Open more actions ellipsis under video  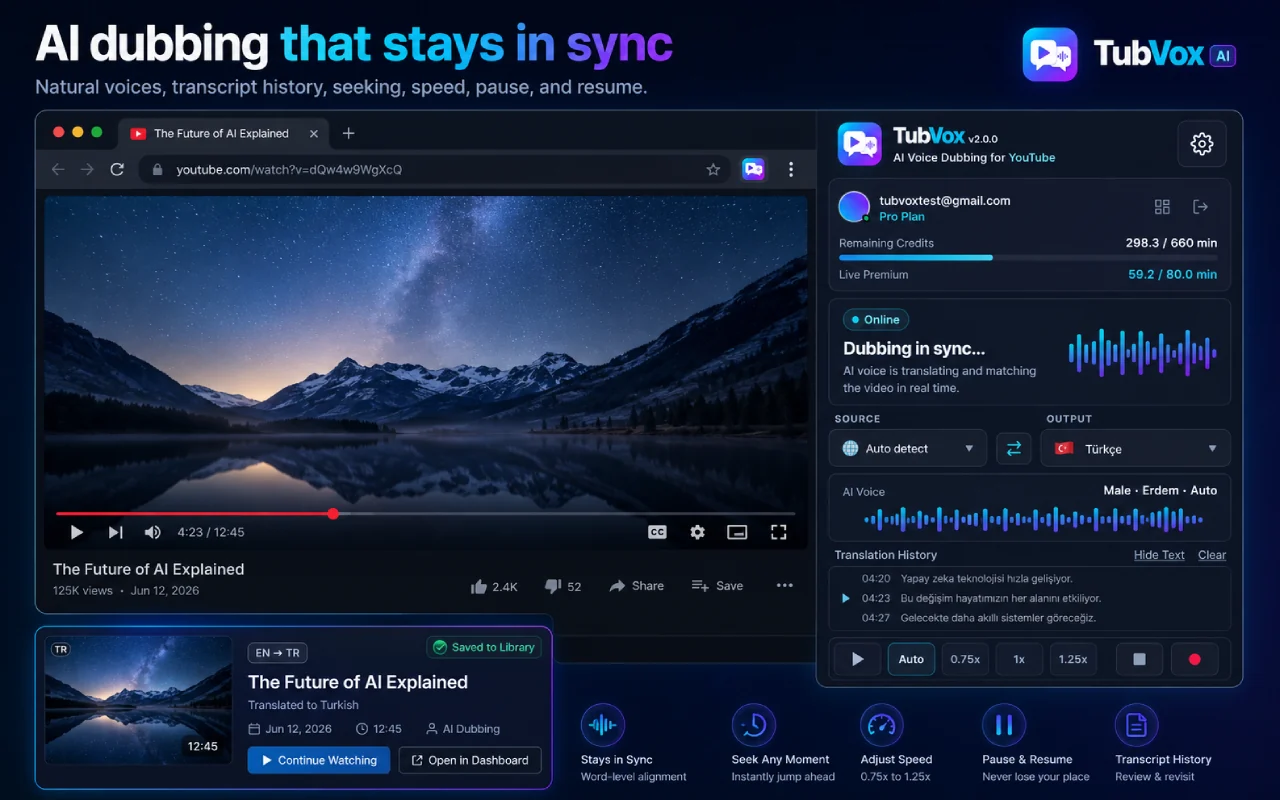pyautogui.click(x=785, y=586)
